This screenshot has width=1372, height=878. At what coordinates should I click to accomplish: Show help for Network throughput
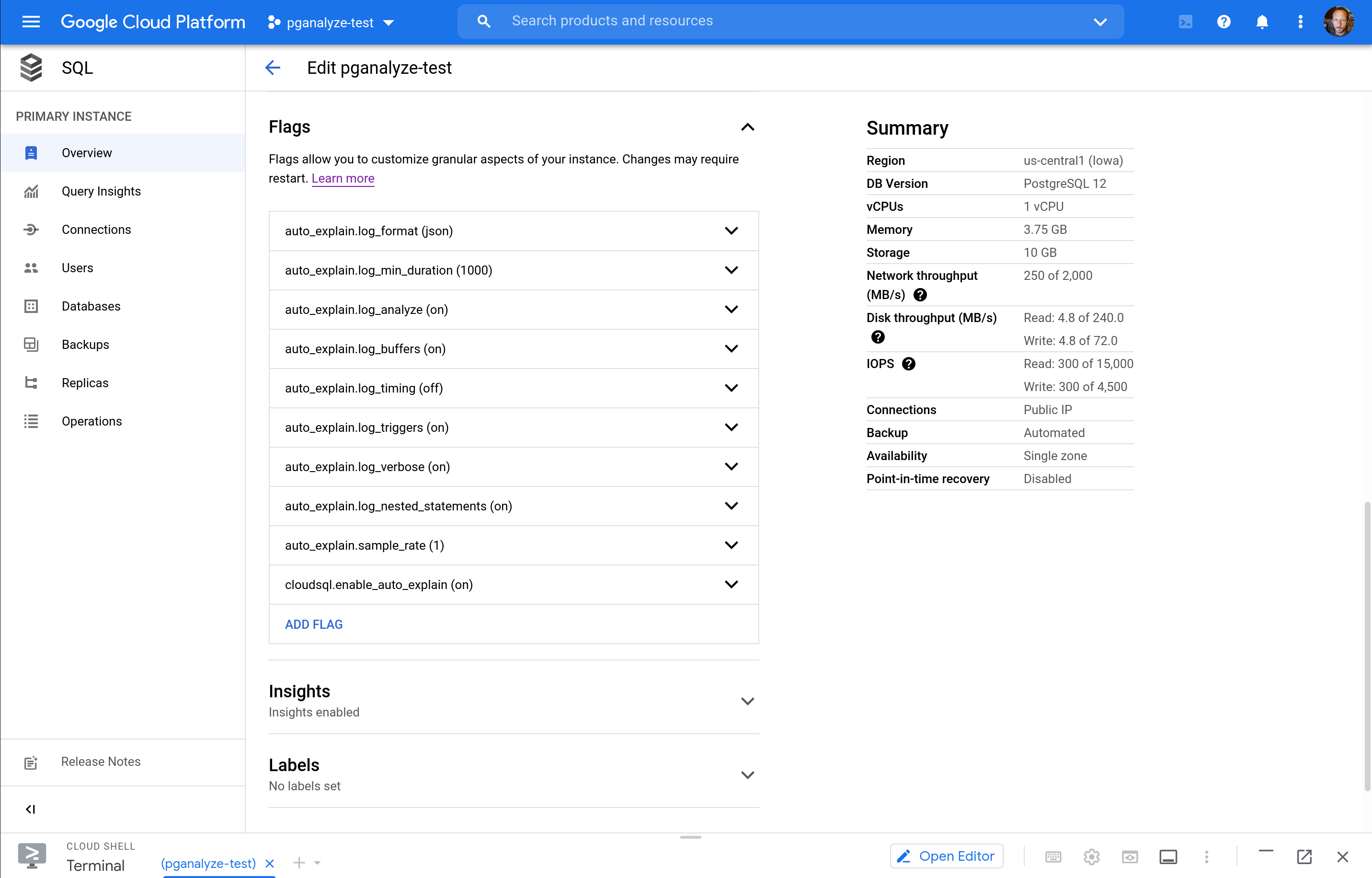tap(920, 295)
